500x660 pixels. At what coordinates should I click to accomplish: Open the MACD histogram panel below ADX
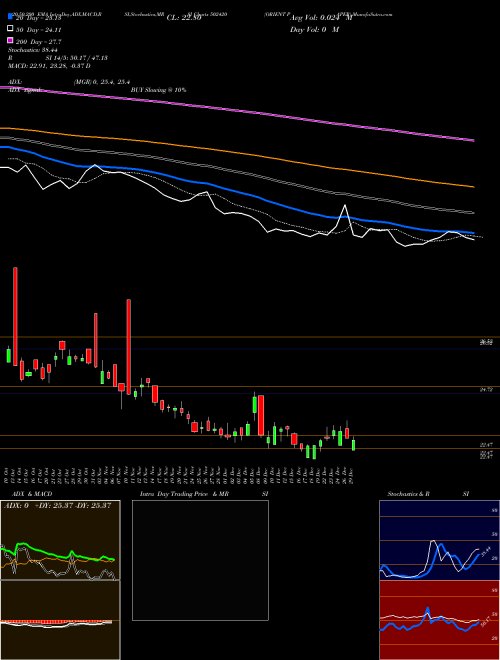click(60, 620)
